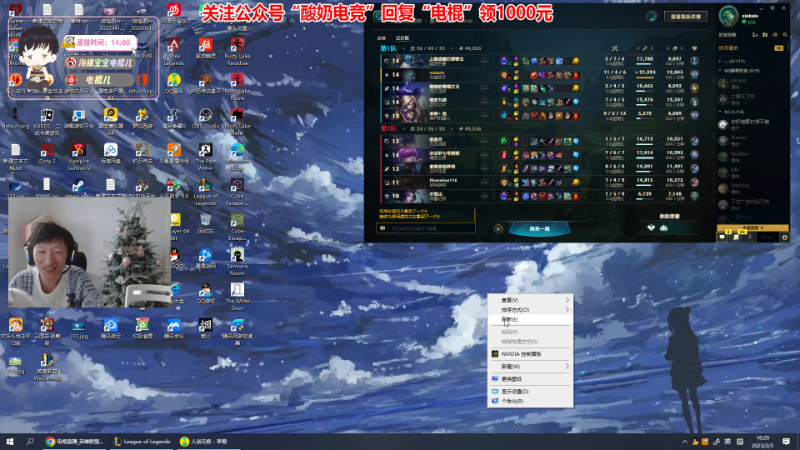Click the crossed-swords KDA column header

(x=615, y=48)
